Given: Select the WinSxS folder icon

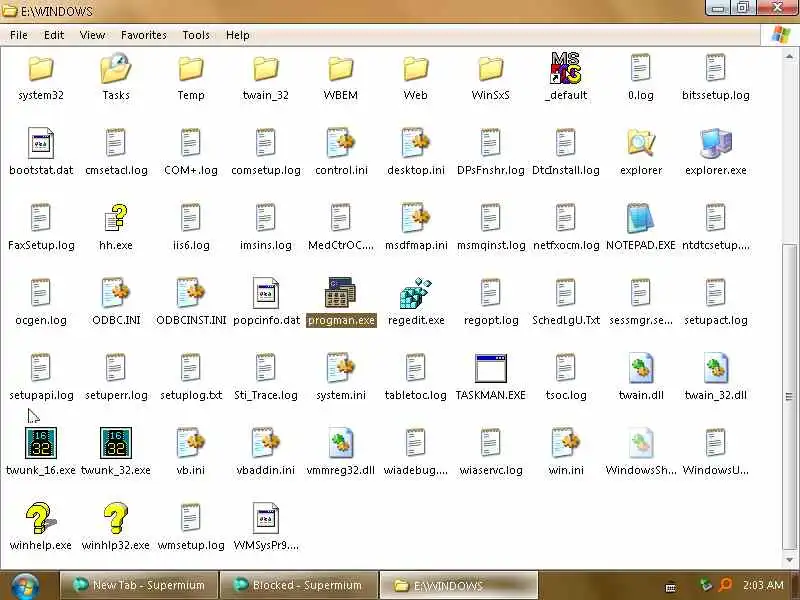Looking at the screenshot, I should coord(491,68).
